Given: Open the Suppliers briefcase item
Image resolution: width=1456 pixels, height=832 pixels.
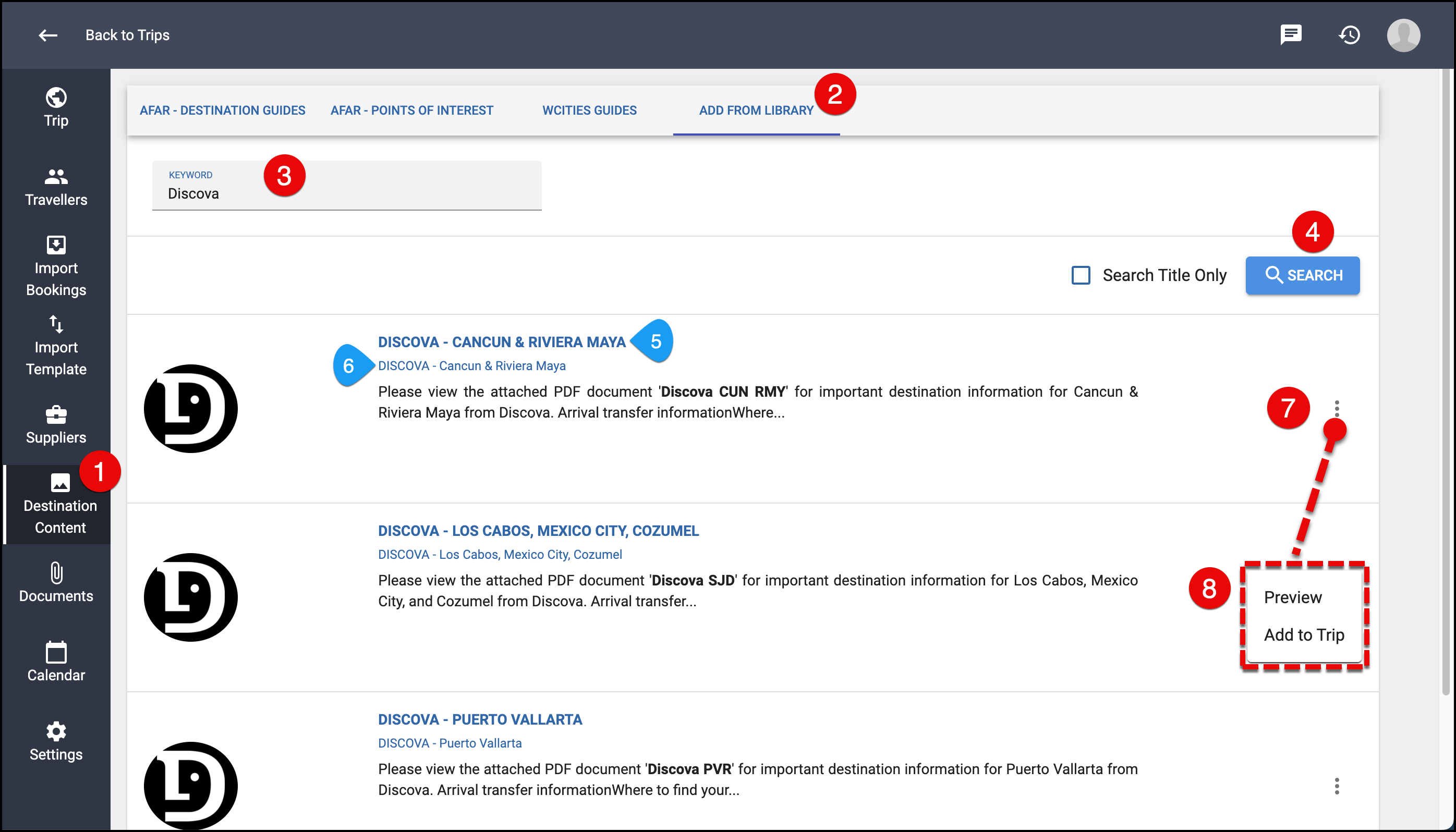Looking at the screenshot, I should 56,424.
